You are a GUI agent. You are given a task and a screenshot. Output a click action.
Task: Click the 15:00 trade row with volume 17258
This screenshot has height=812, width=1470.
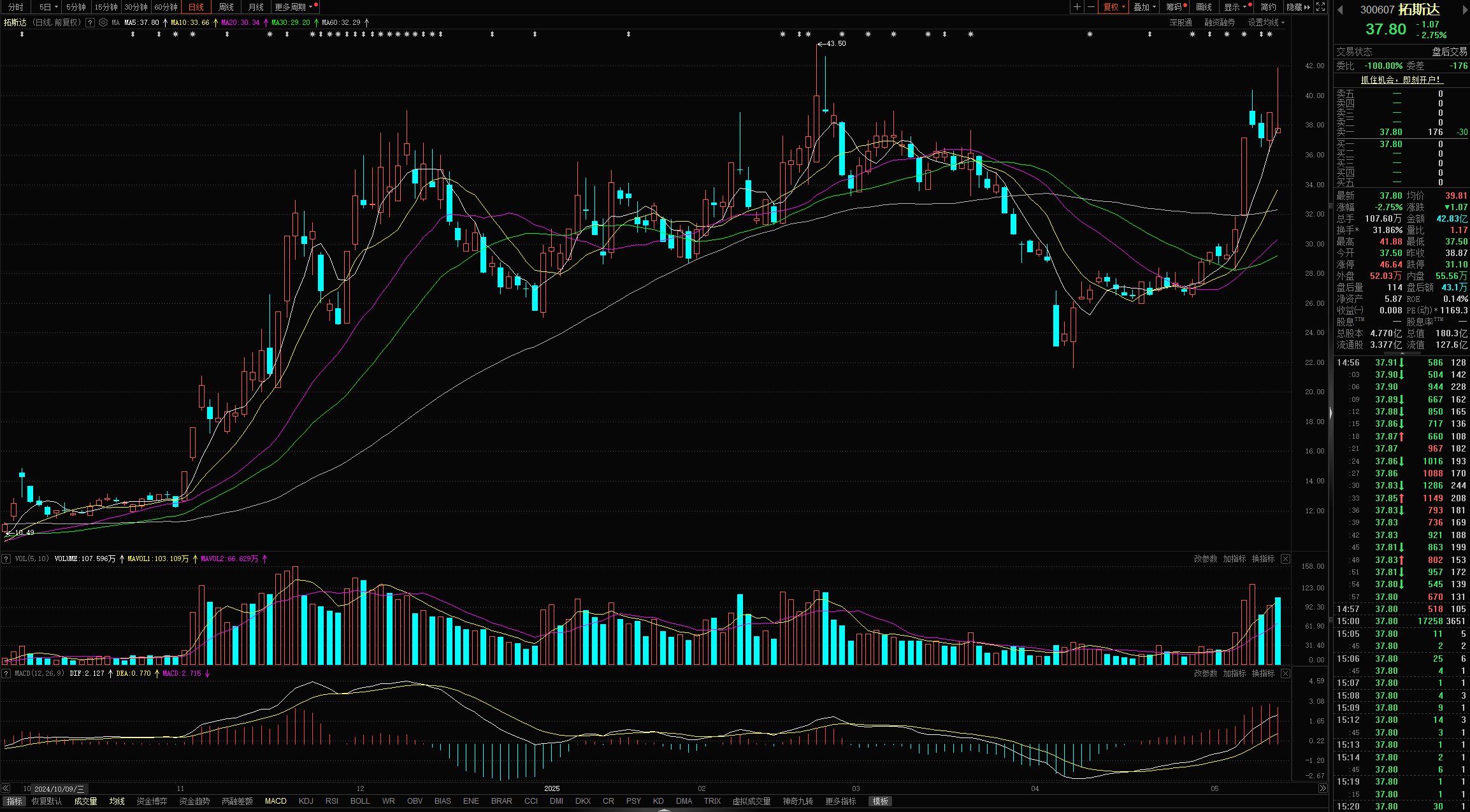pos(1401,621)
